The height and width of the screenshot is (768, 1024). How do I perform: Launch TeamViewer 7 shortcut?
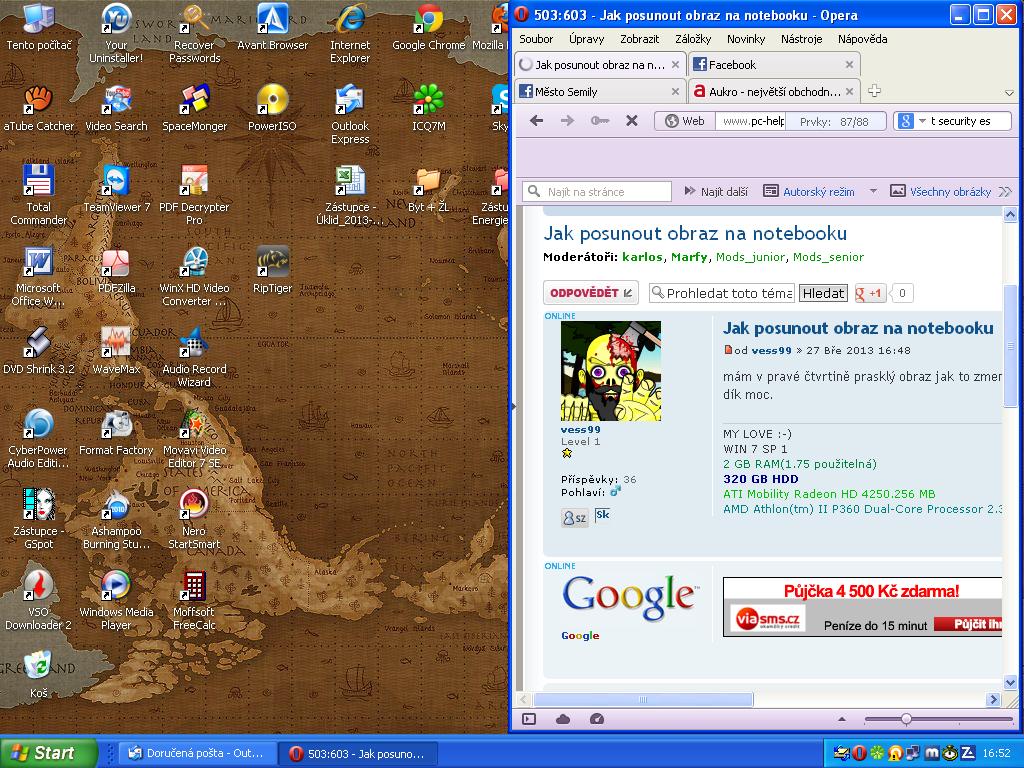coord(116,189)
